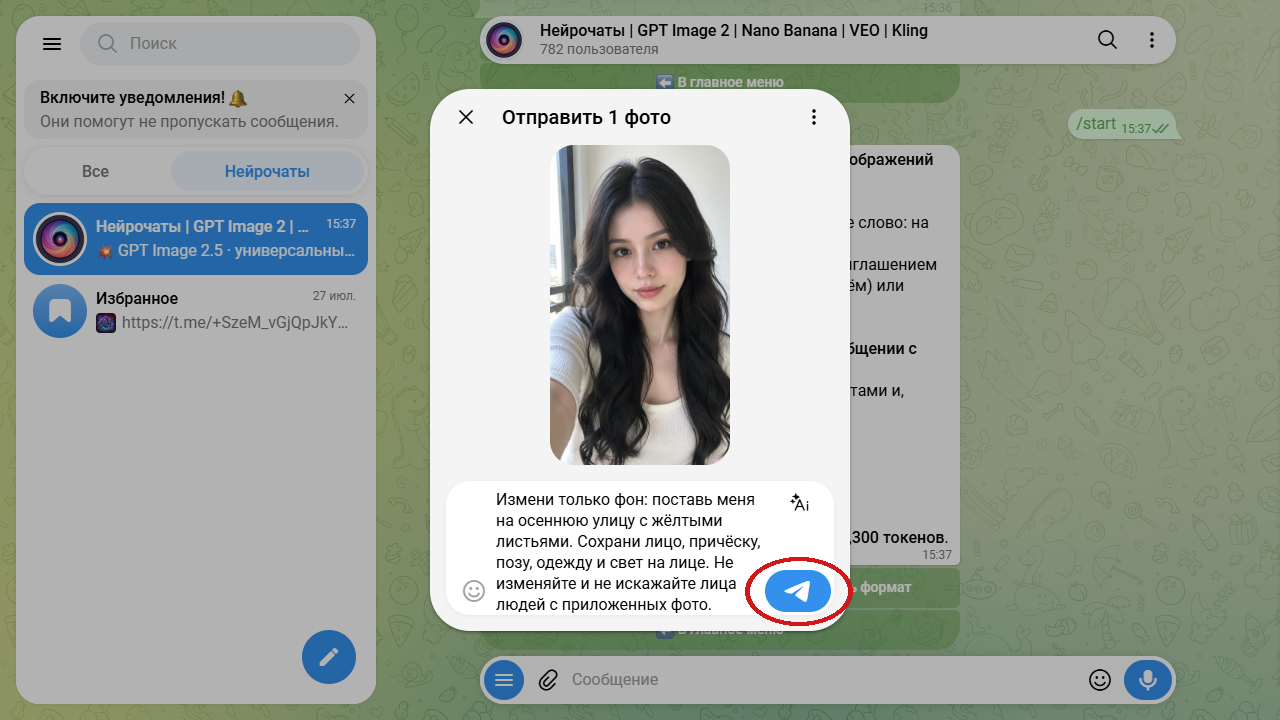Click the Сообщение message input field

pos(820,680)
